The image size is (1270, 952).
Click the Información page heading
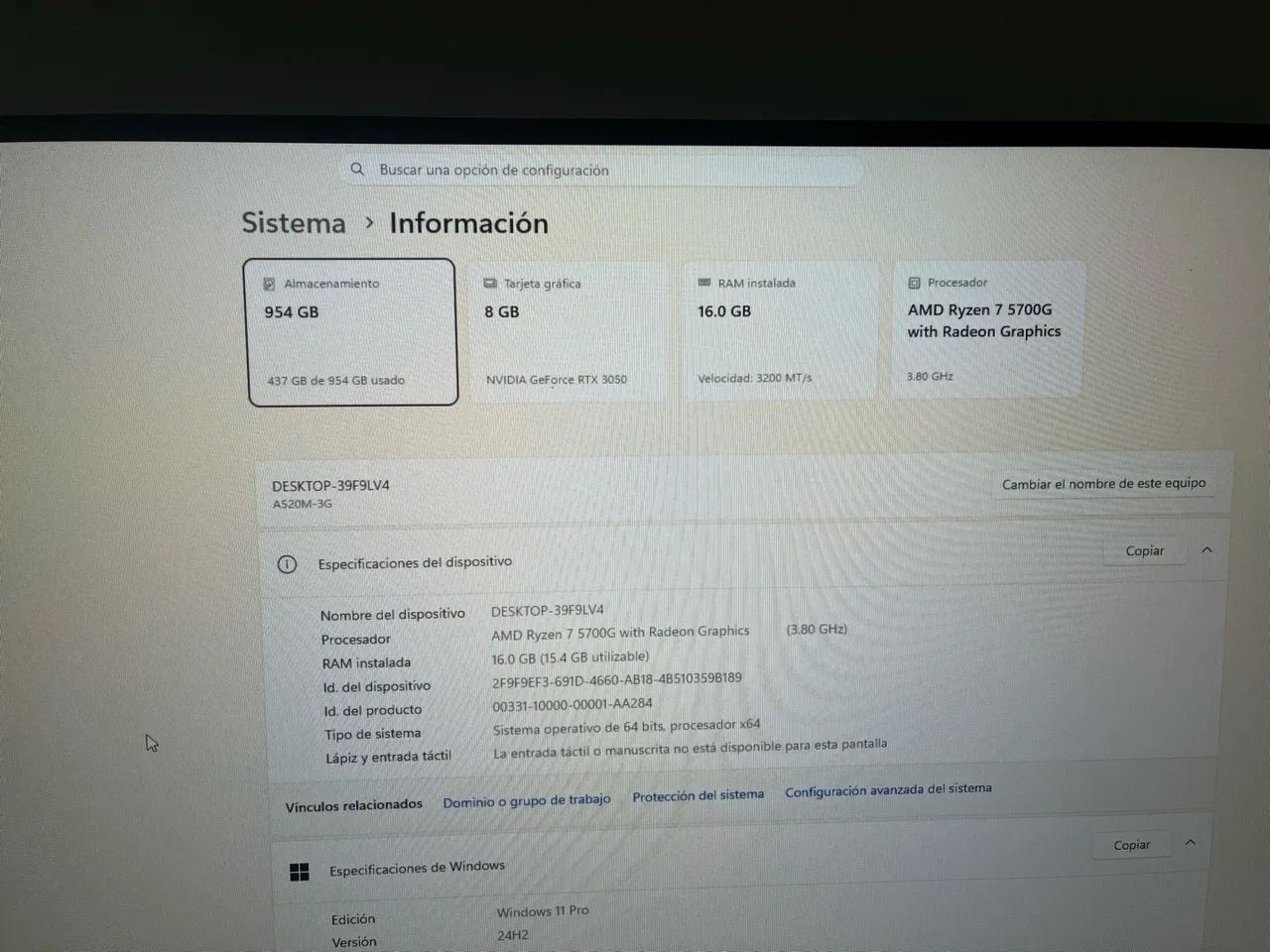click(468, 223)
